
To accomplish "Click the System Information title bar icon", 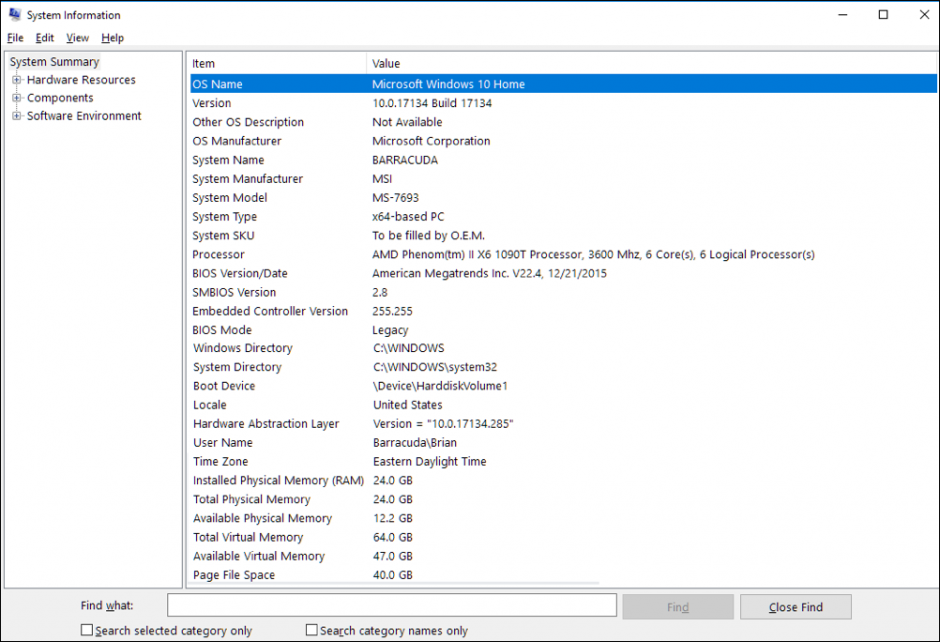I will (14, 14).
